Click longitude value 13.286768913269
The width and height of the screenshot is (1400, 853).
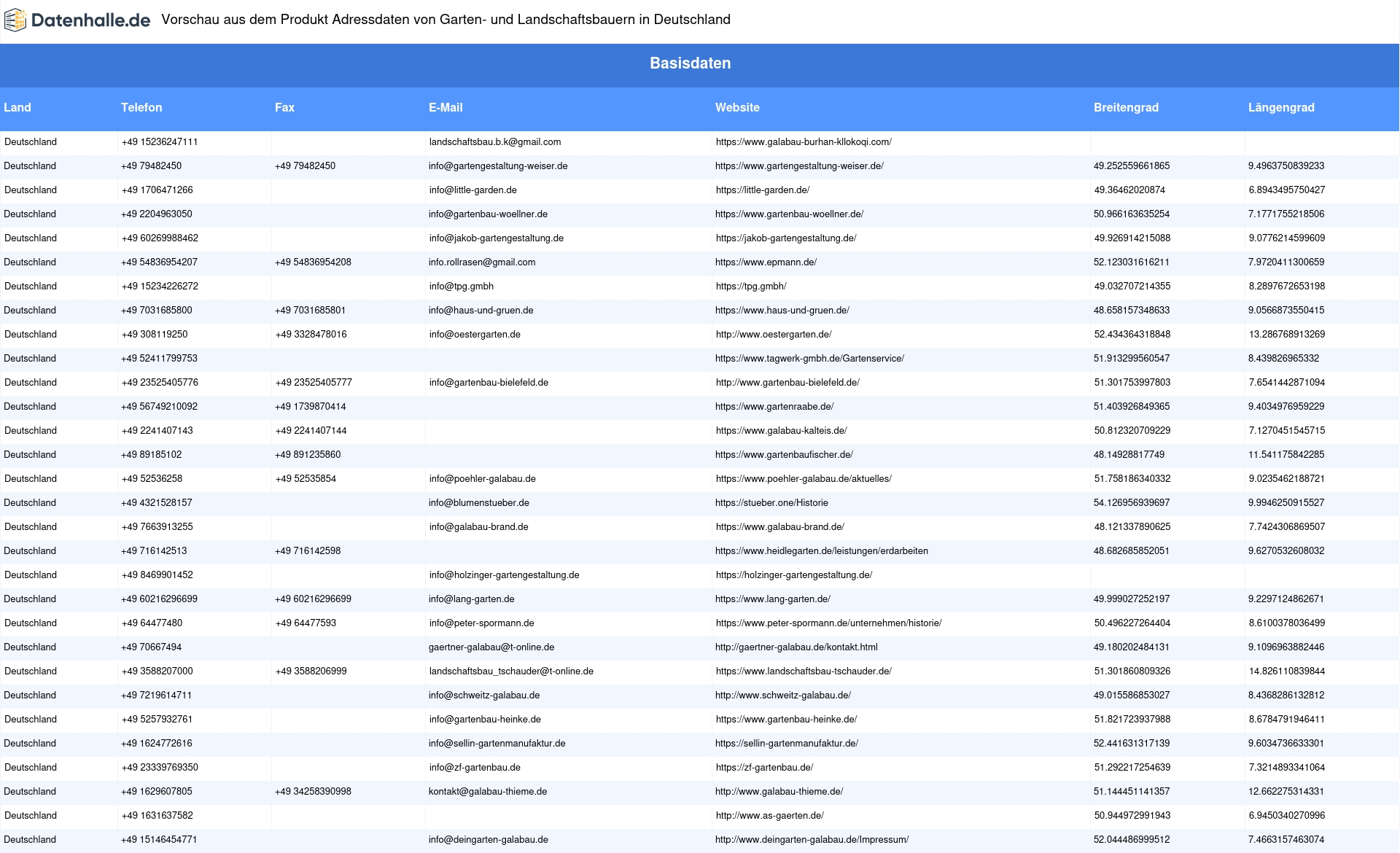[x=1287, y=335]
